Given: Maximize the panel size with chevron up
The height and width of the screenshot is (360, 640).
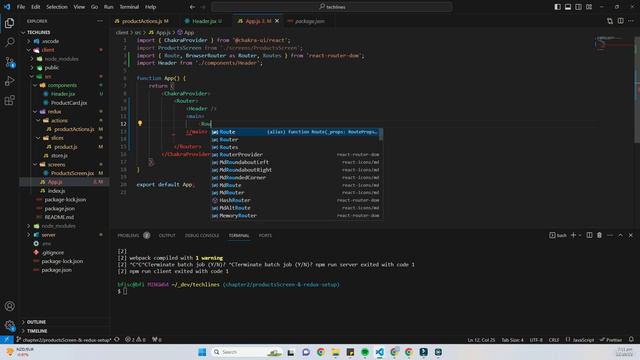Looking at the screenshot, I should pos(620,235).
